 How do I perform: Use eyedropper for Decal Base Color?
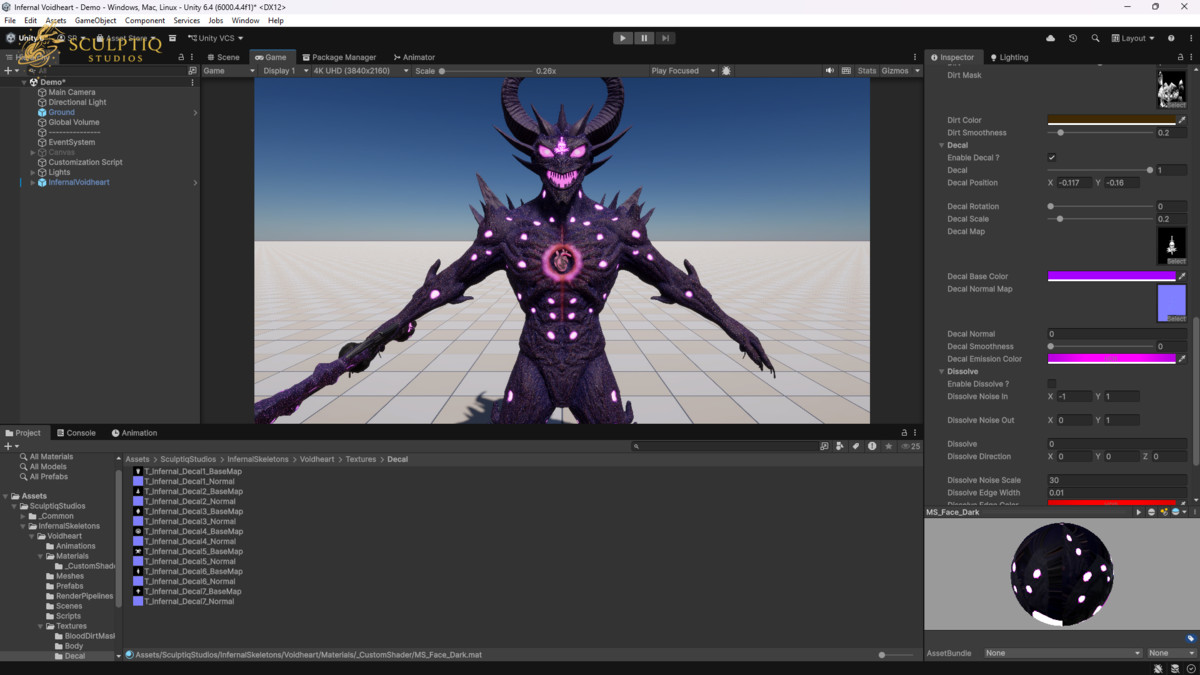tap(1182, 276)
